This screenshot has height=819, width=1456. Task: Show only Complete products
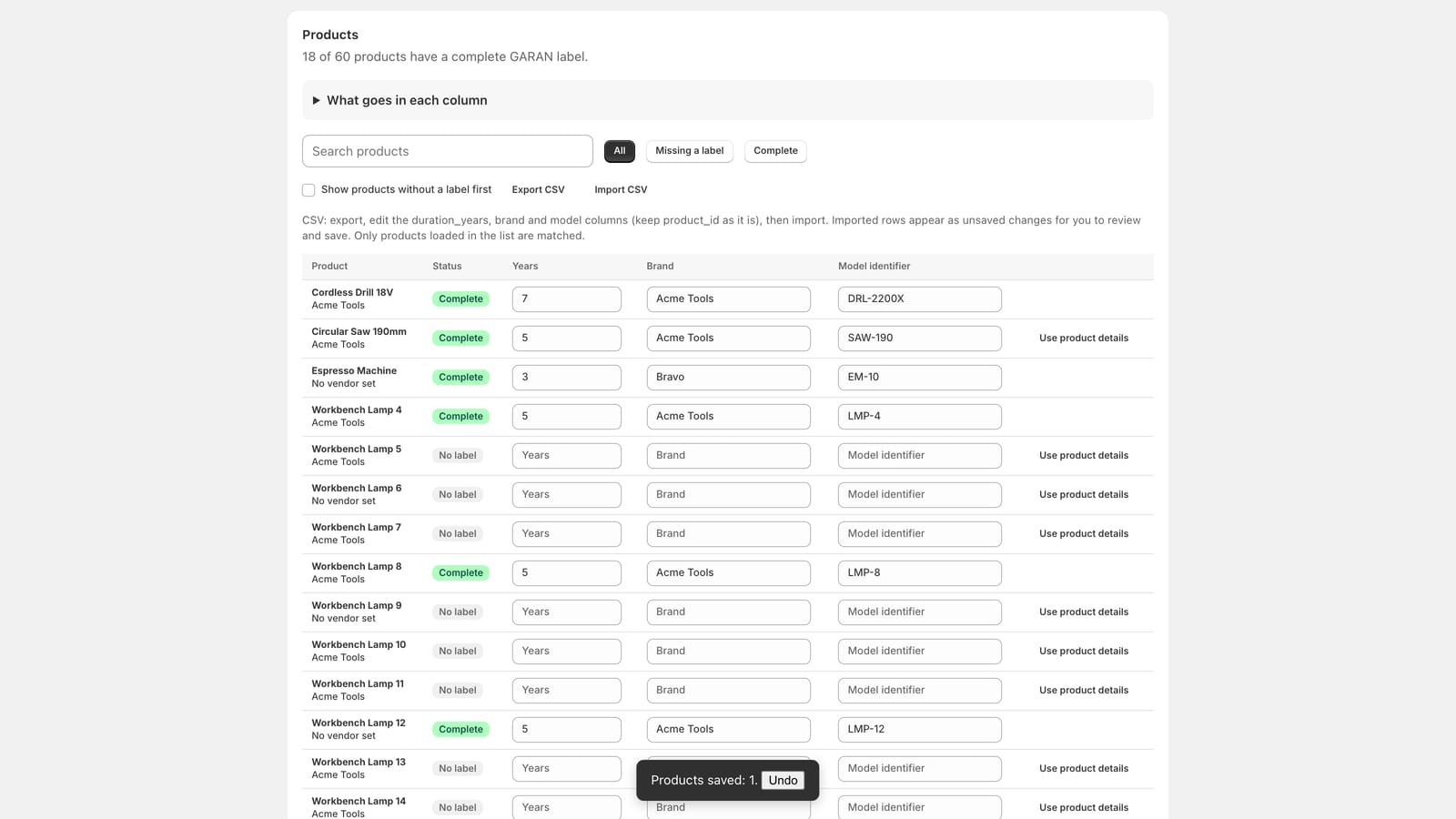click(x=775, y=151)
